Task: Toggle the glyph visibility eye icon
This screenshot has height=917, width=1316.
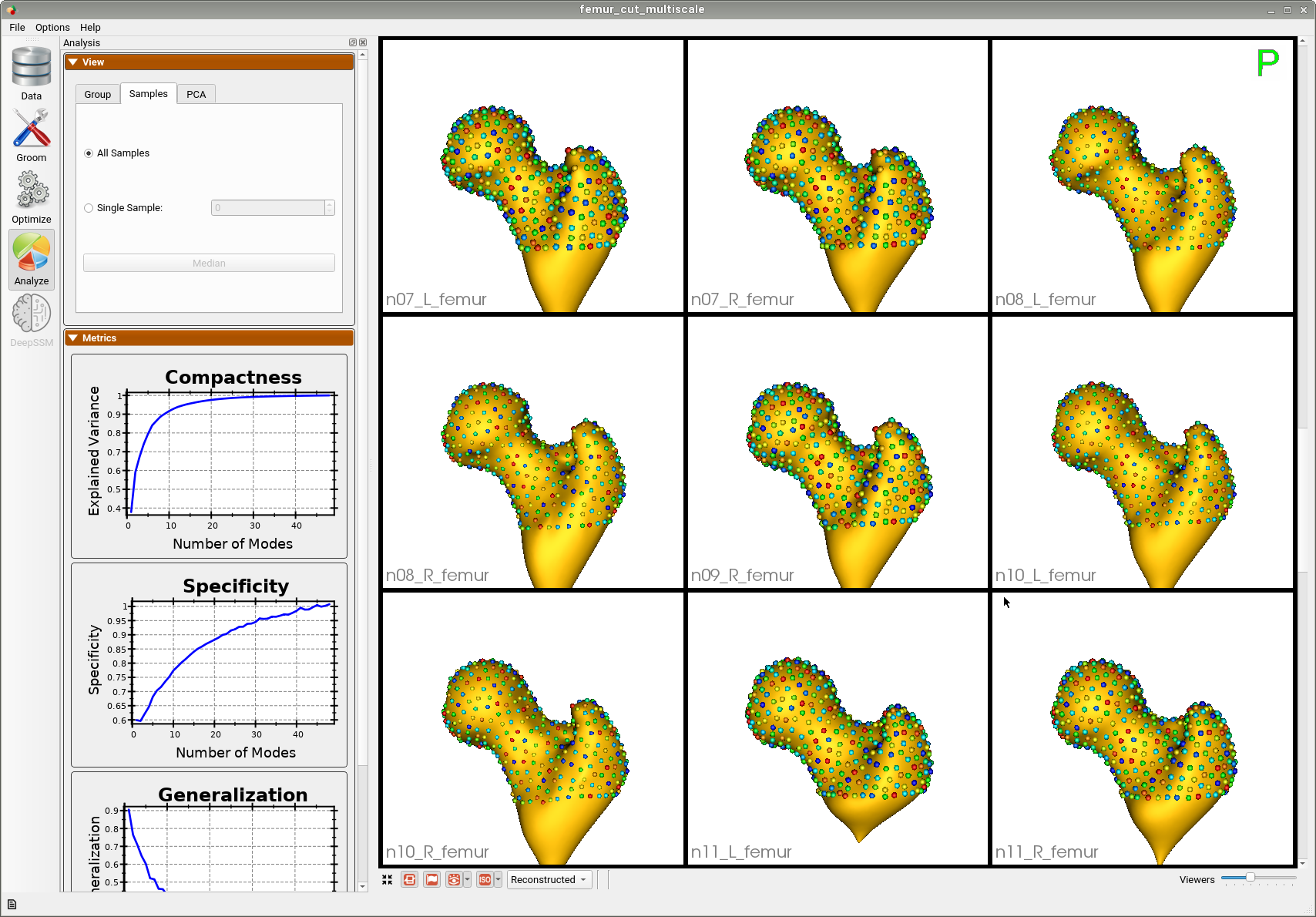Action: click(x=454, y=879)
